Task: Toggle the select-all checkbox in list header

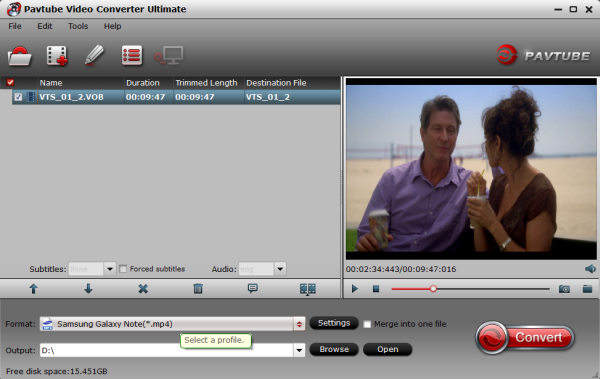Action: (10, 82)
